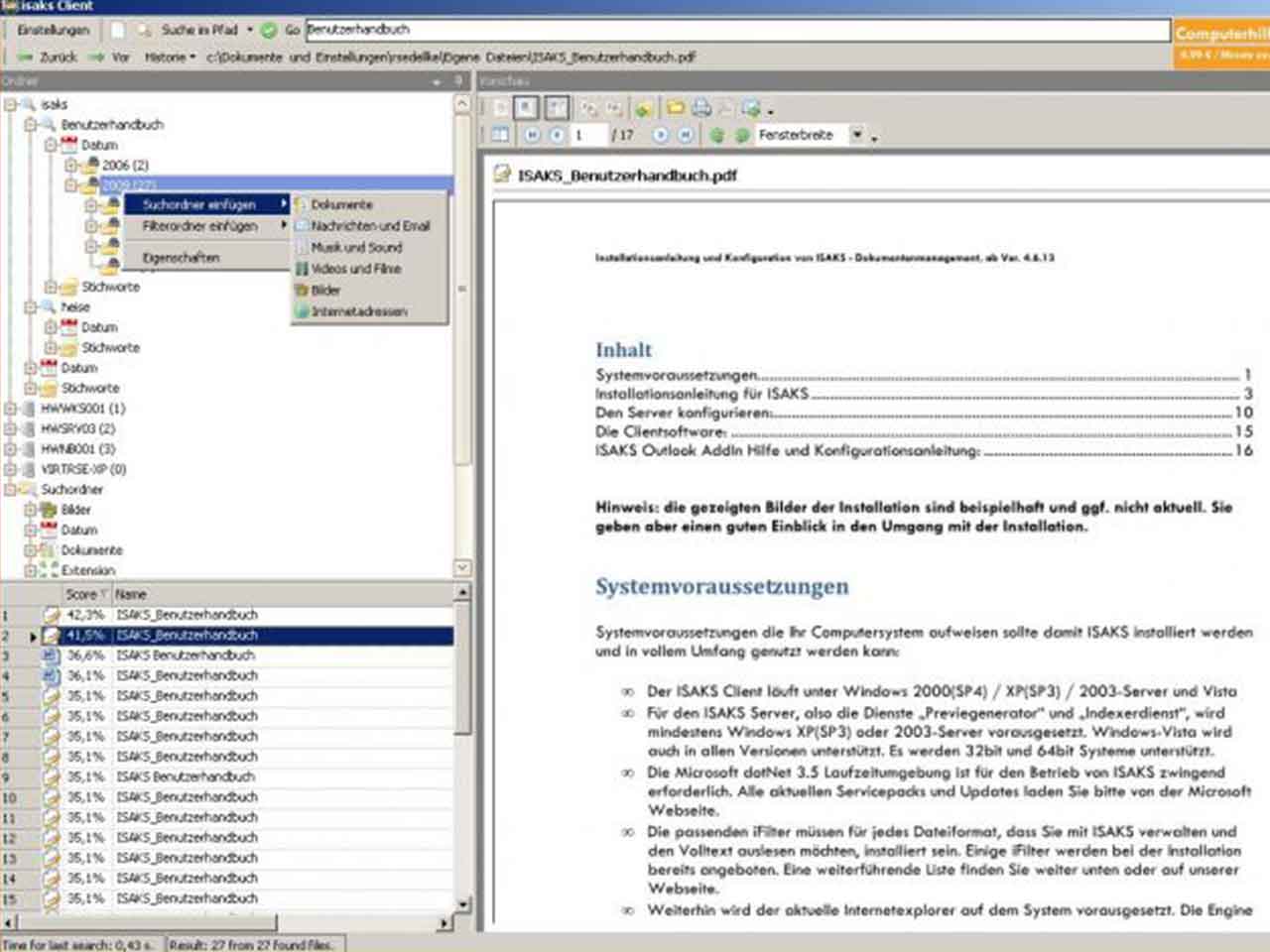
Task: Go forward with the Vor button
Action: [109, 58]
